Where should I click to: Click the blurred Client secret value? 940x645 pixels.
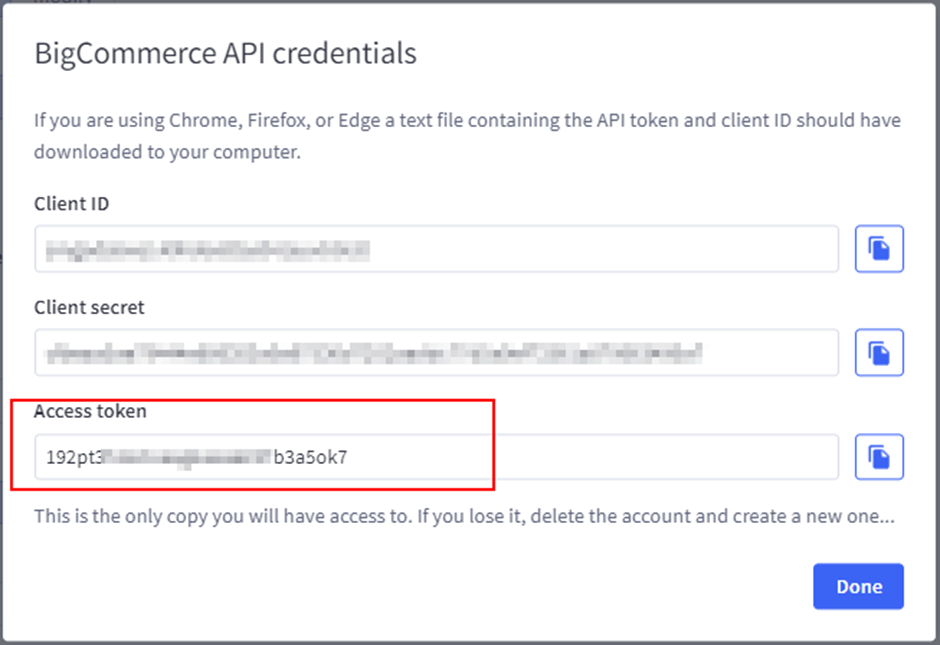pos(375,352)
